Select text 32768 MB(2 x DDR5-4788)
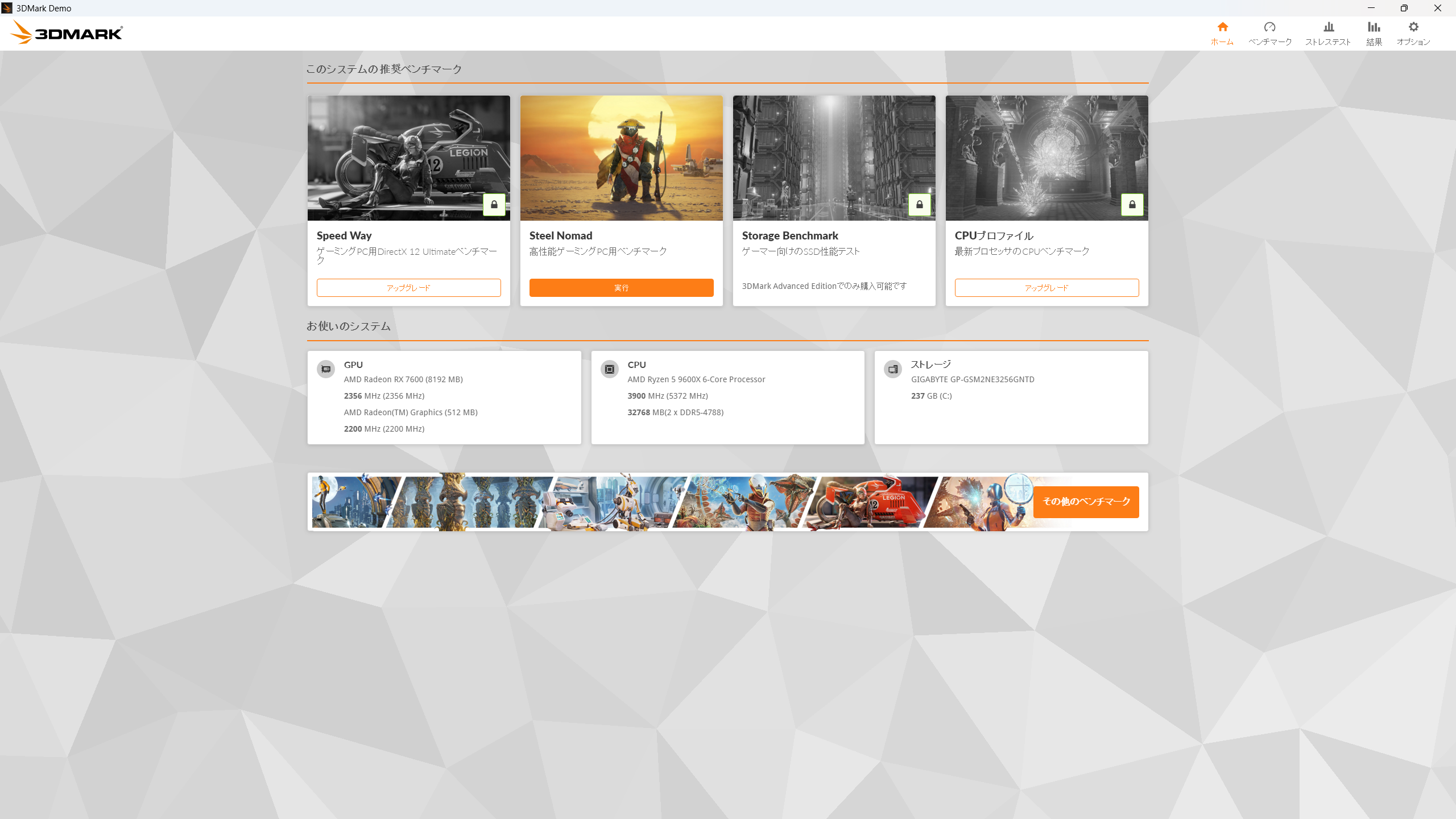 click(x=676, y=412)
